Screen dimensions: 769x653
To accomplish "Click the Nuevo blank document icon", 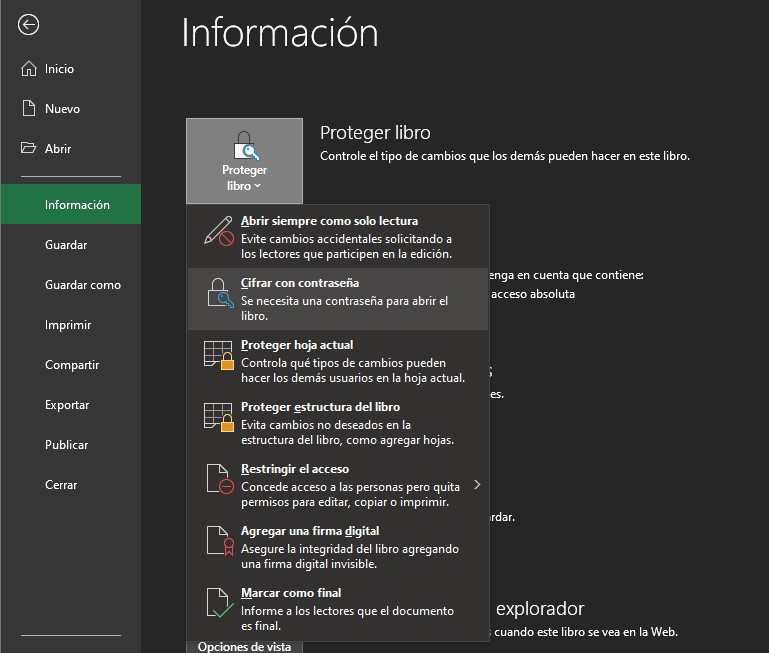I will point(28,109).
